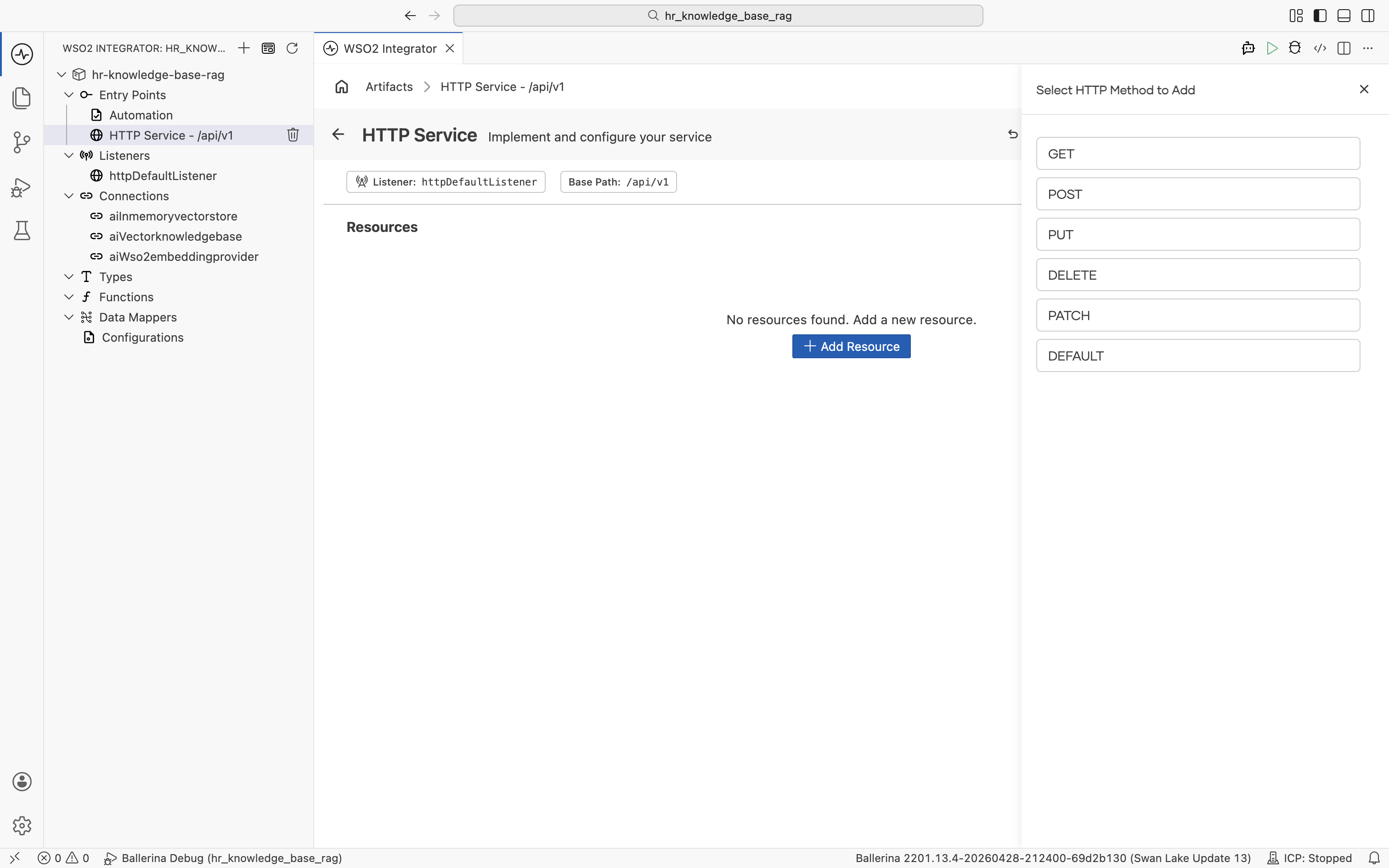Click the hr_knowledge_base_rag search field
The width and height of the screenshot is (1389, 868).
(718, 16)
